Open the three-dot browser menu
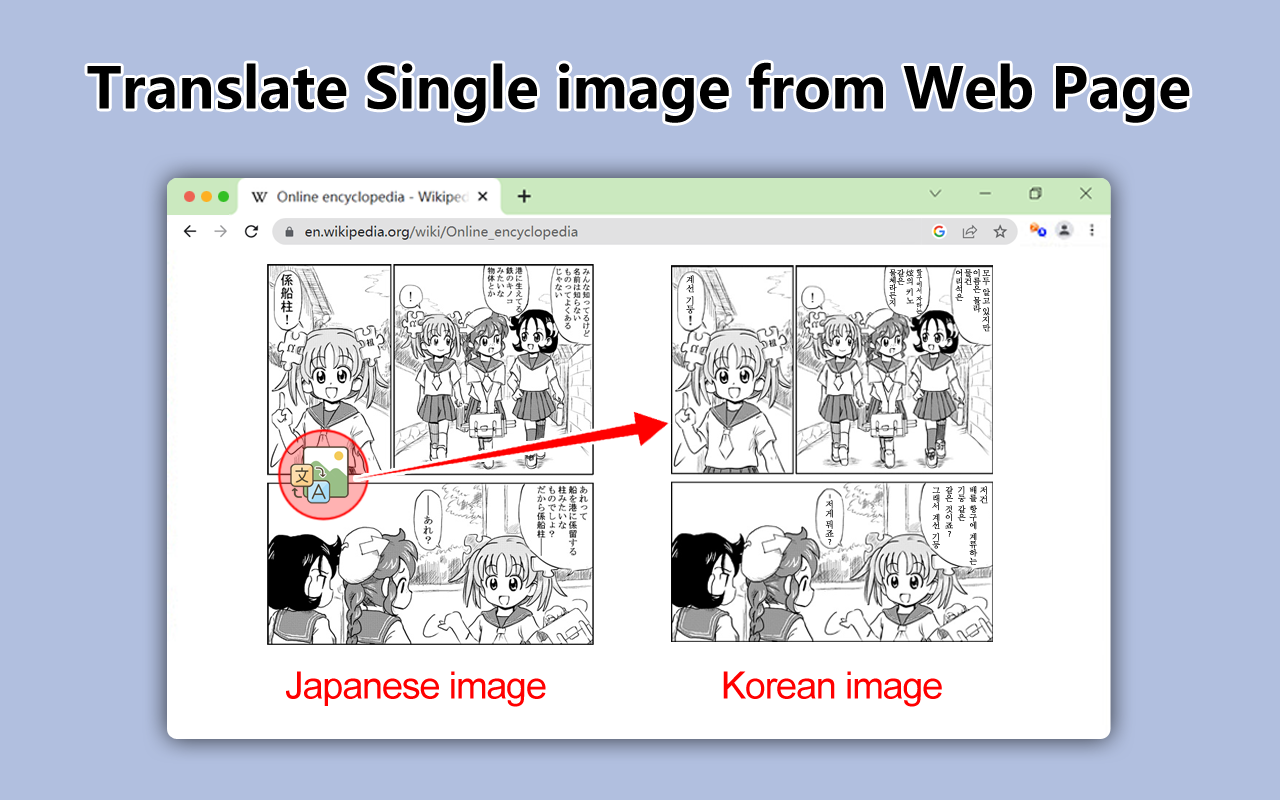The image size is (1280, 800). click(1092, 230)
